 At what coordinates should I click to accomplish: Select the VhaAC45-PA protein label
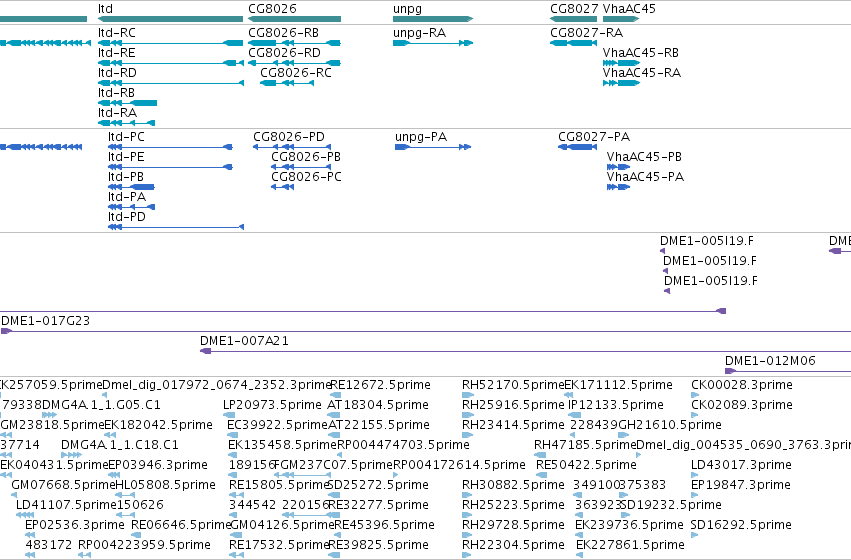[645, 177]
